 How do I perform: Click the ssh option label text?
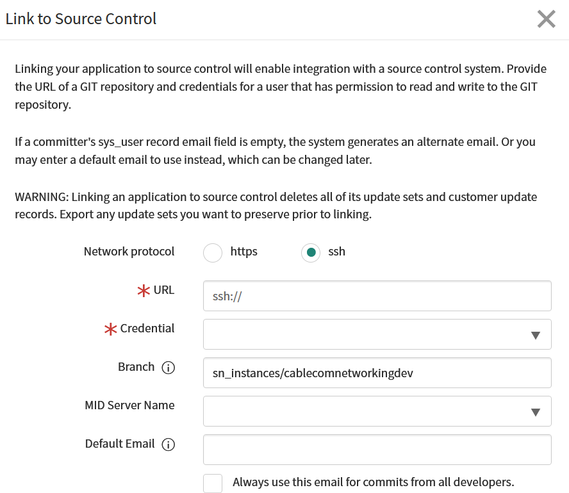point(337,251)
